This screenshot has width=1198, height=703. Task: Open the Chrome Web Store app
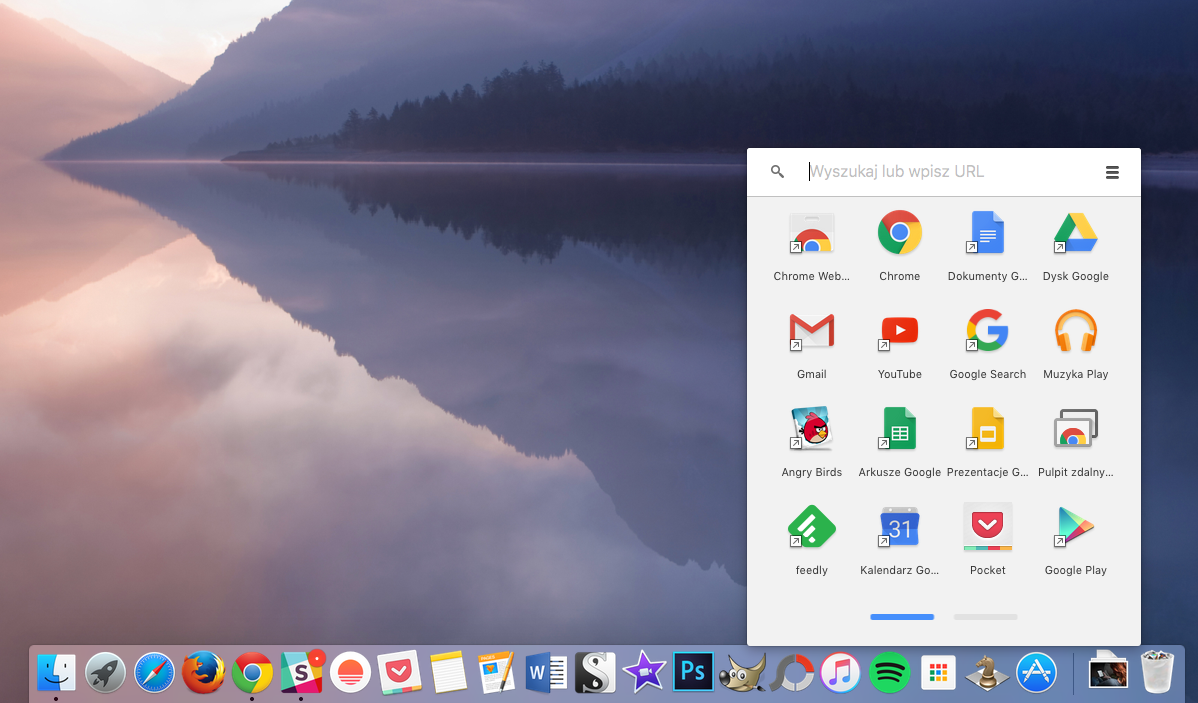click(811, 233)
